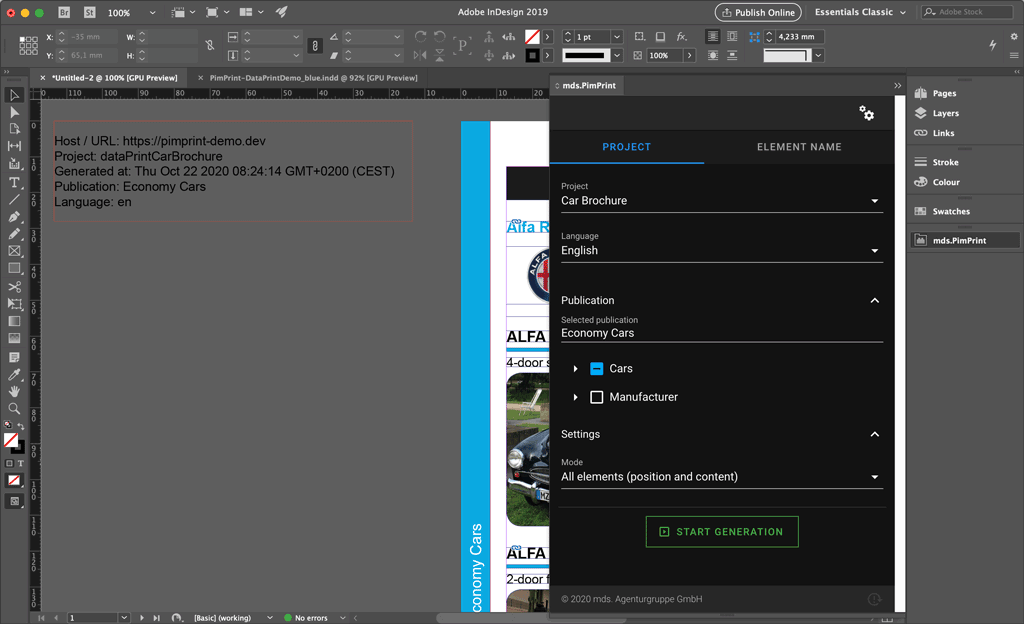Open Mode dropdown All elements
The width and height of the screenshot is (1024, 624).
[722, 477]
